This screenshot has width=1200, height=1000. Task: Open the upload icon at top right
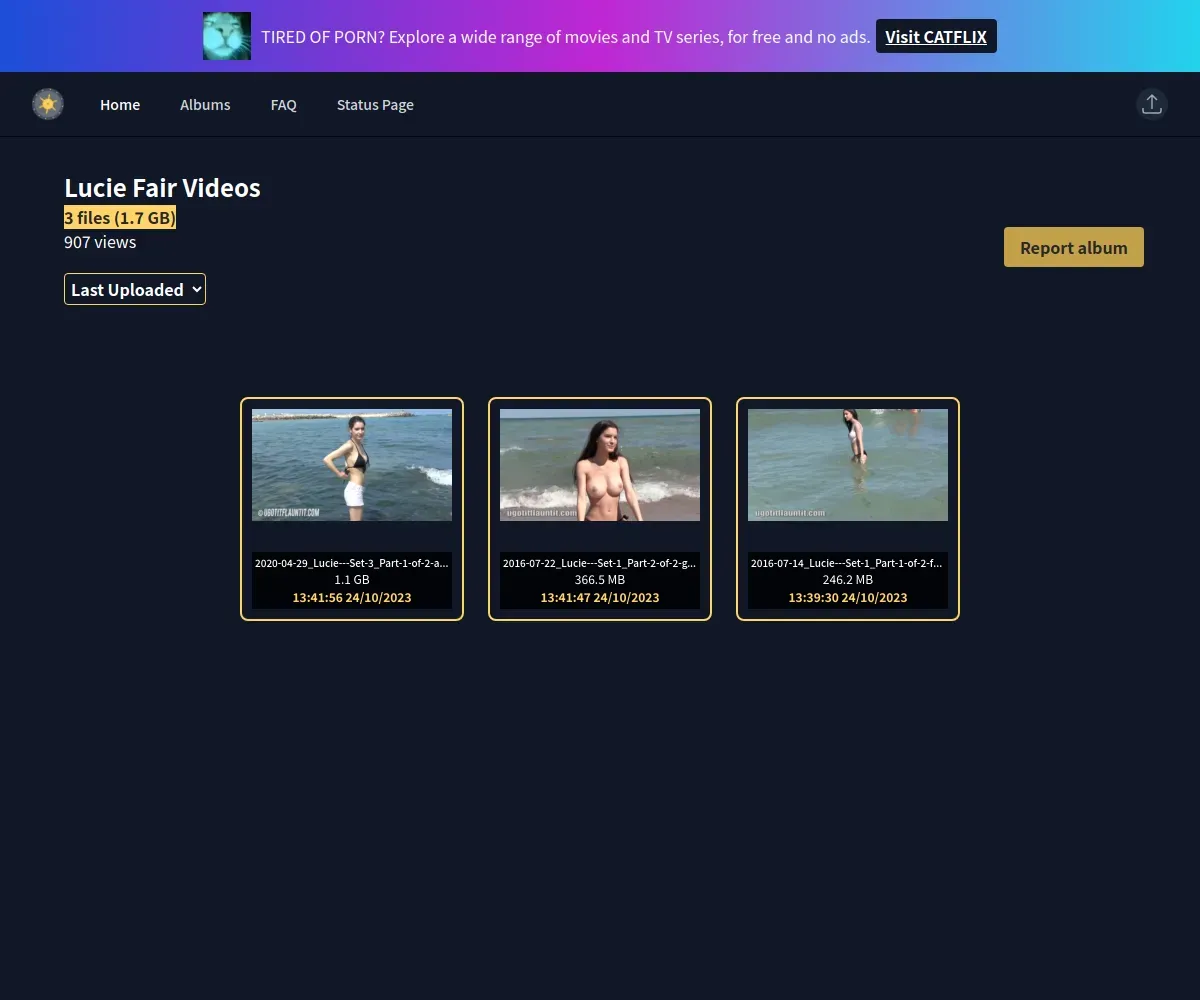[x=1152, y=104]
